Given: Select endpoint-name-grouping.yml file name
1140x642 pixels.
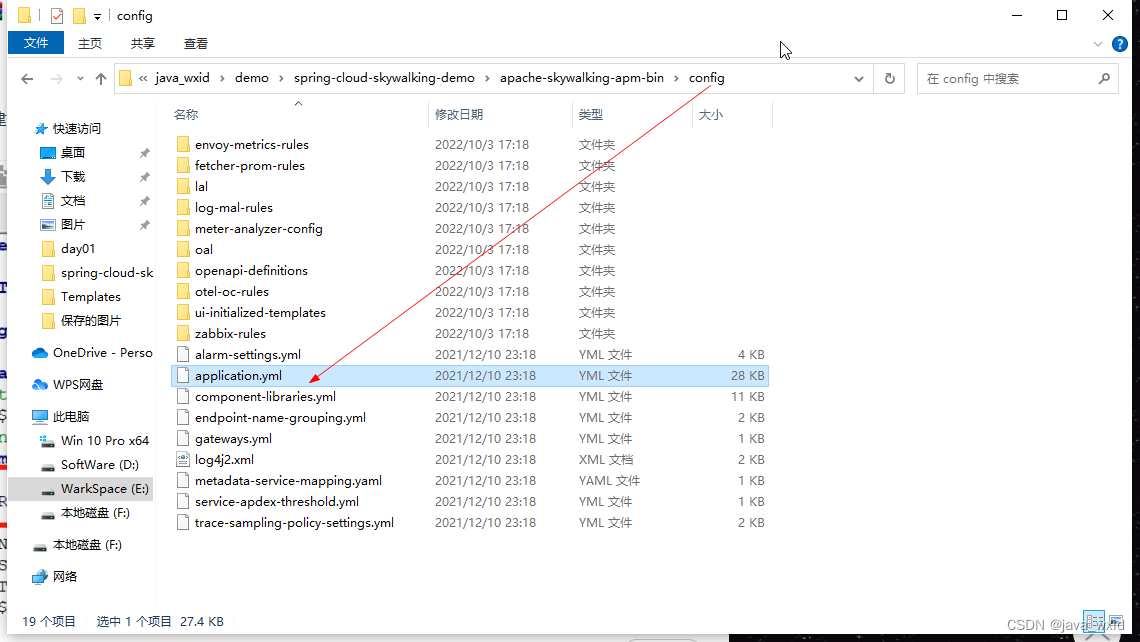Looking at the screenshot, I should pos(281,418).
